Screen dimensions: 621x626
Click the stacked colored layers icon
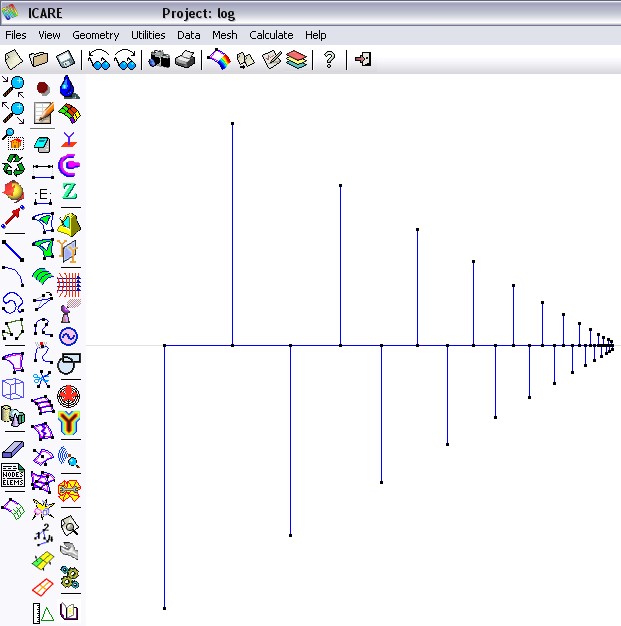pos(296,60)
